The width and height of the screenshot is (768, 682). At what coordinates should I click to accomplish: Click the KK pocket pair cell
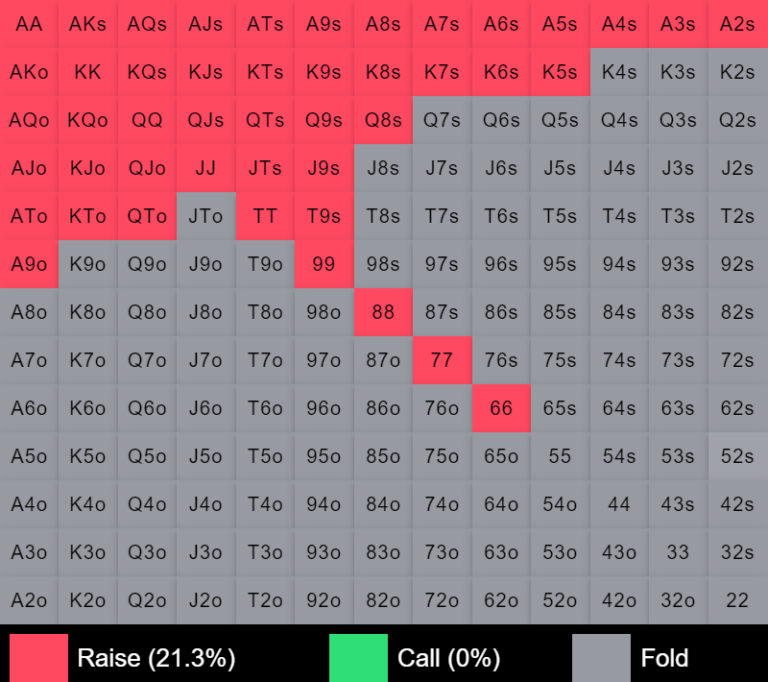88,72
